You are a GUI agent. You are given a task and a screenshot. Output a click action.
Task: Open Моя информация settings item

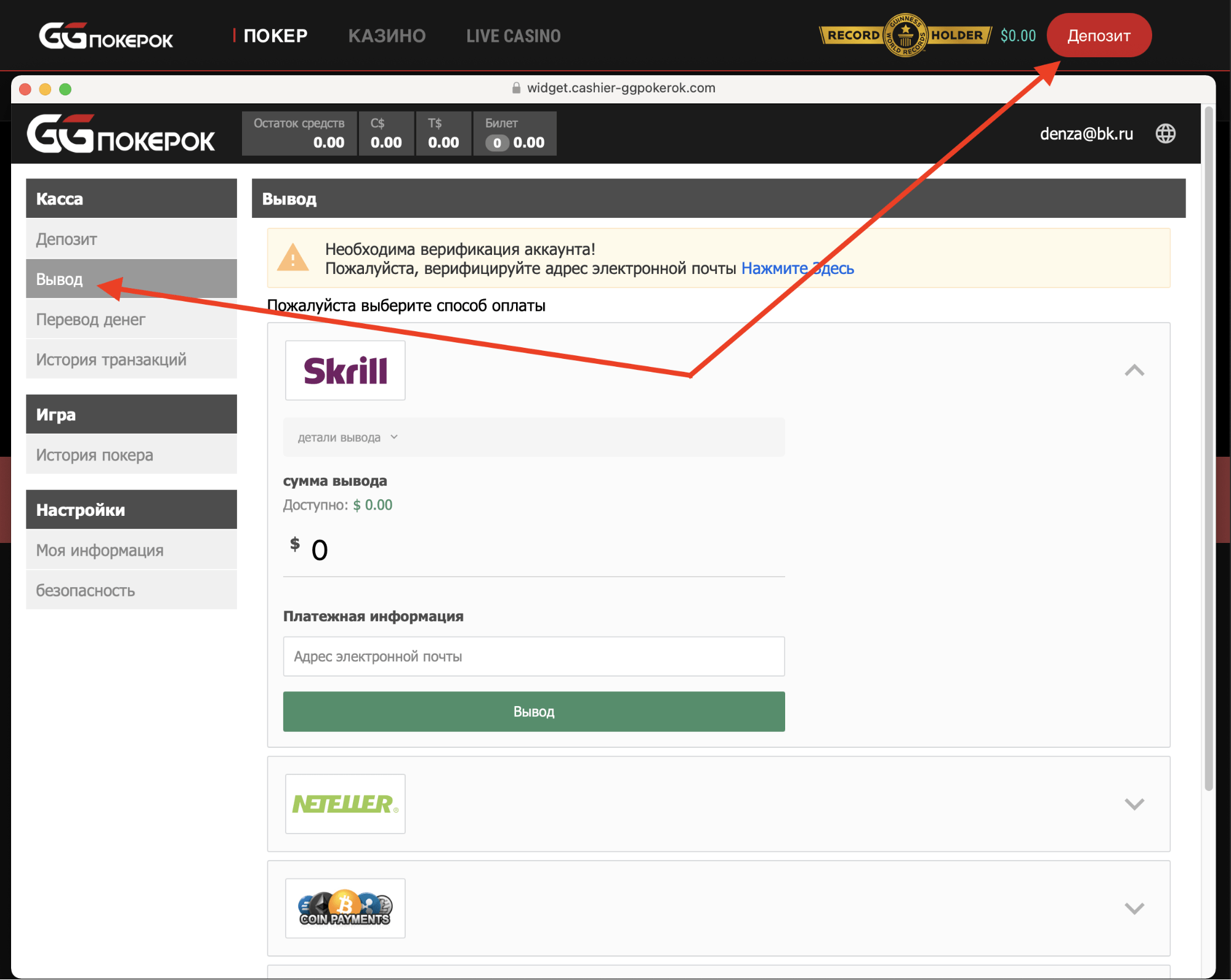[131, 550]
